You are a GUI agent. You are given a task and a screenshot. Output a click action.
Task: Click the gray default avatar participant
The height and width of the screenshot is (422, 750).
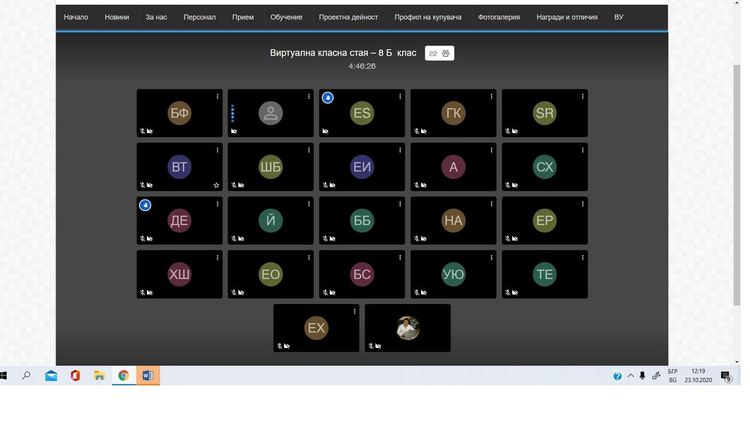coord(271,113)
